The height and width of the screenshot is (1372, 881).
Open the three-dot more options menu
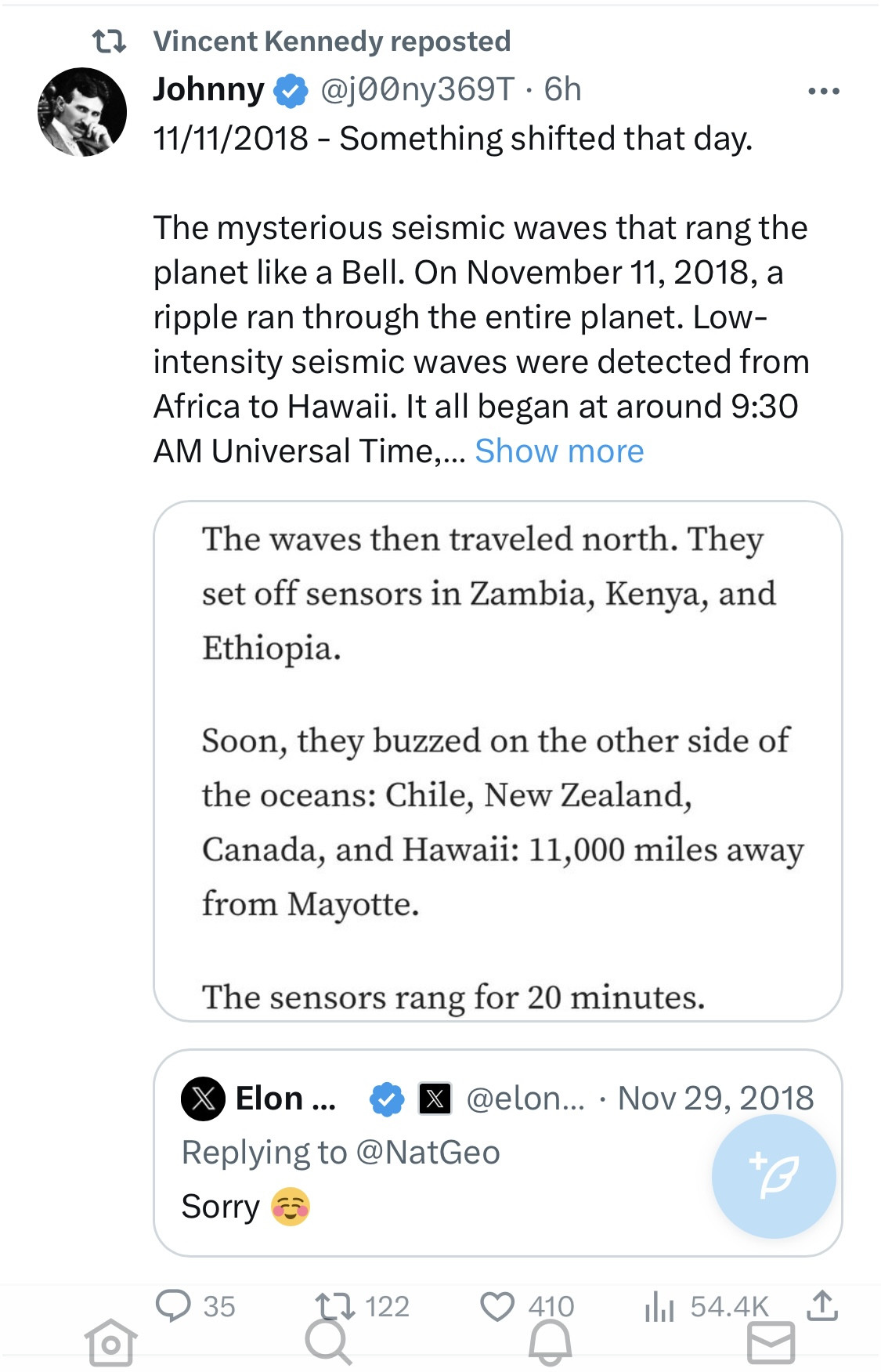click(x=823, y=92)
